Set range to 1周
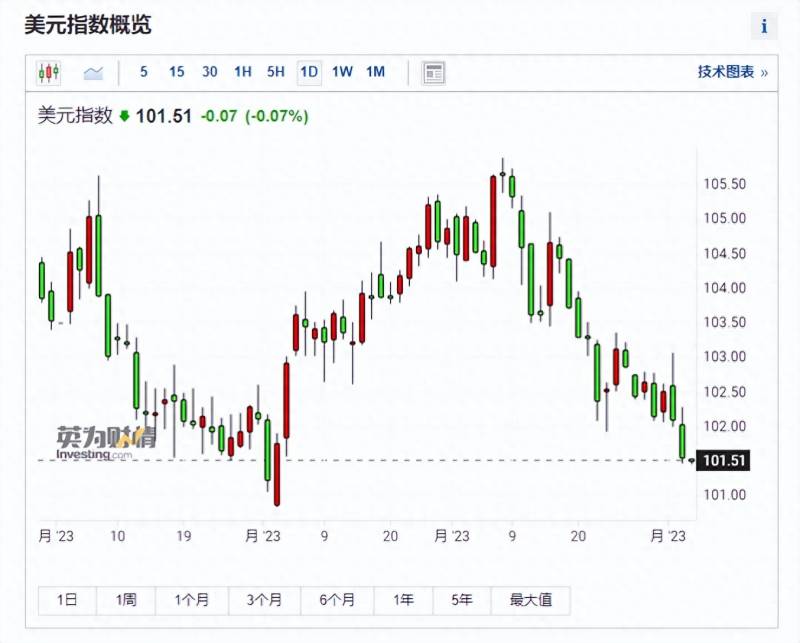800x643 pixels. 126,600
